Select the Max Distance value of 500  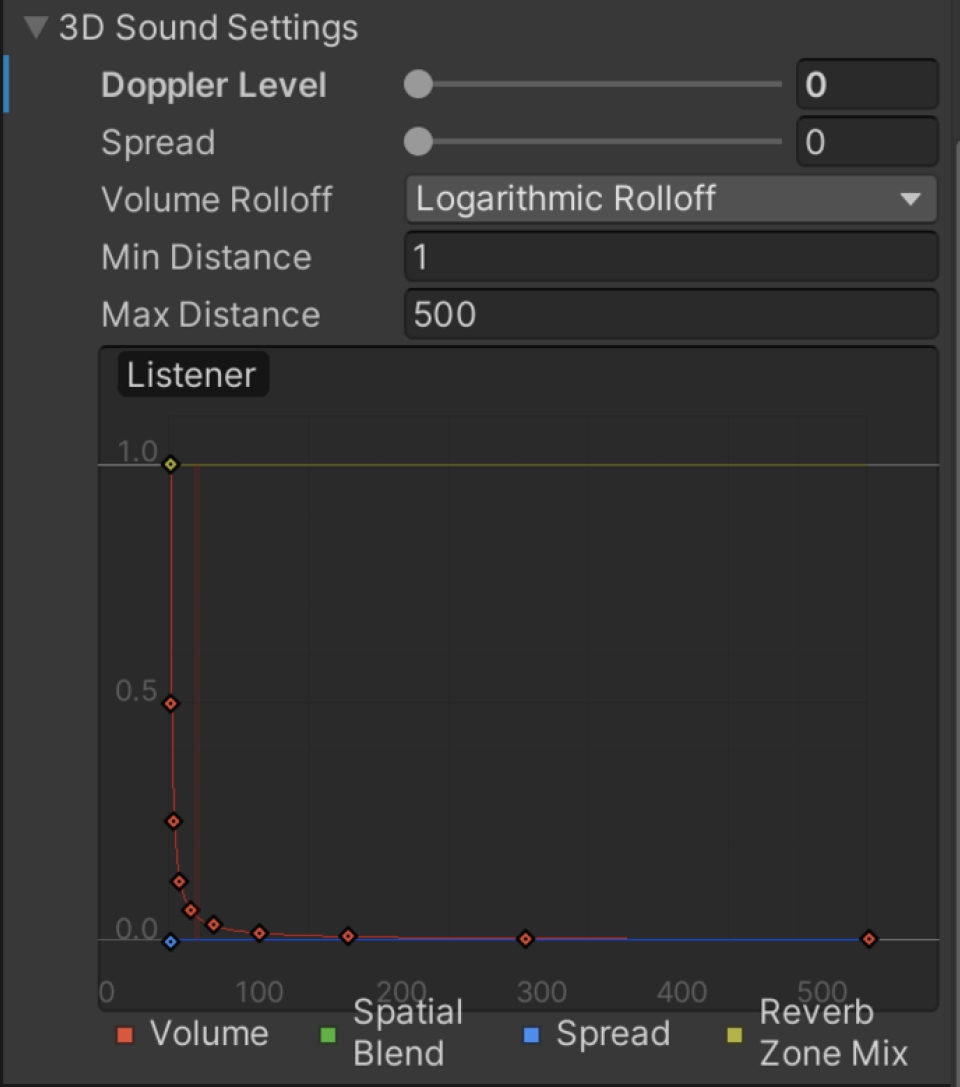pos(670,314)
